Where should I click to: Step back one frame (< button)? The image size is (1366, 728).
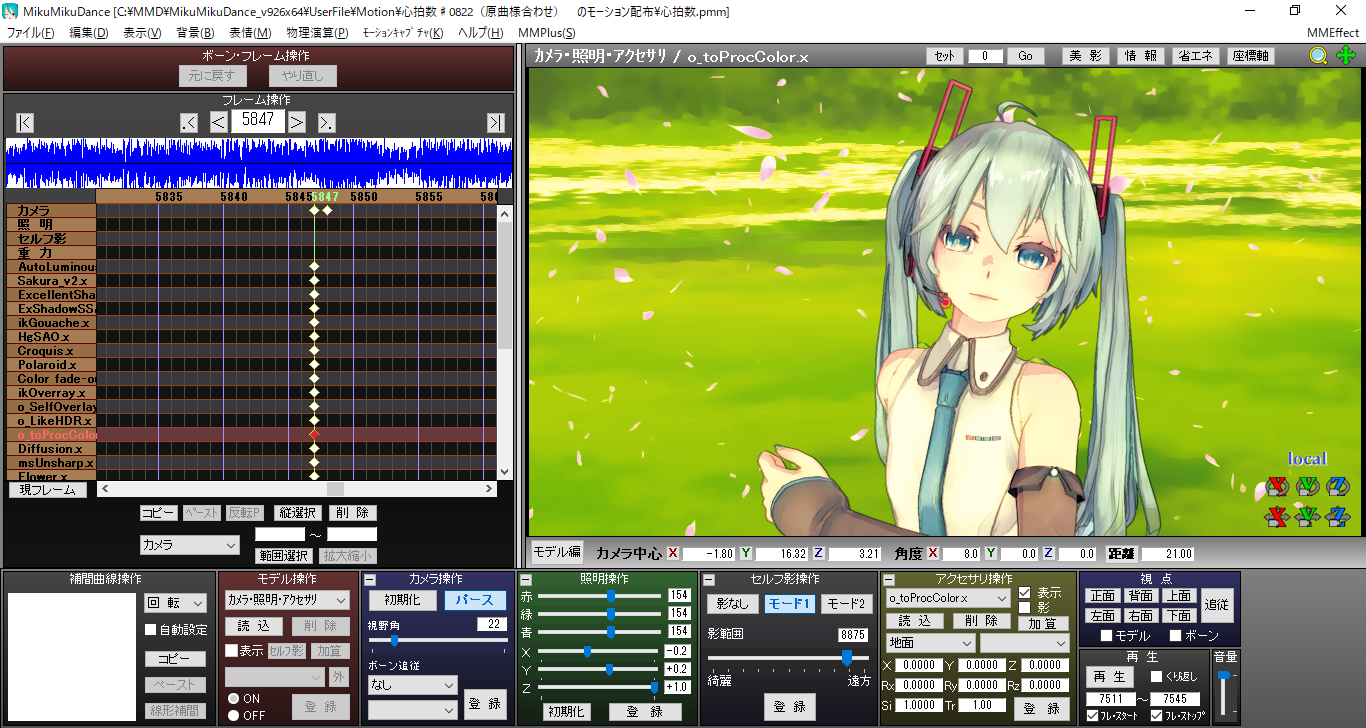(x=219, y=122)
